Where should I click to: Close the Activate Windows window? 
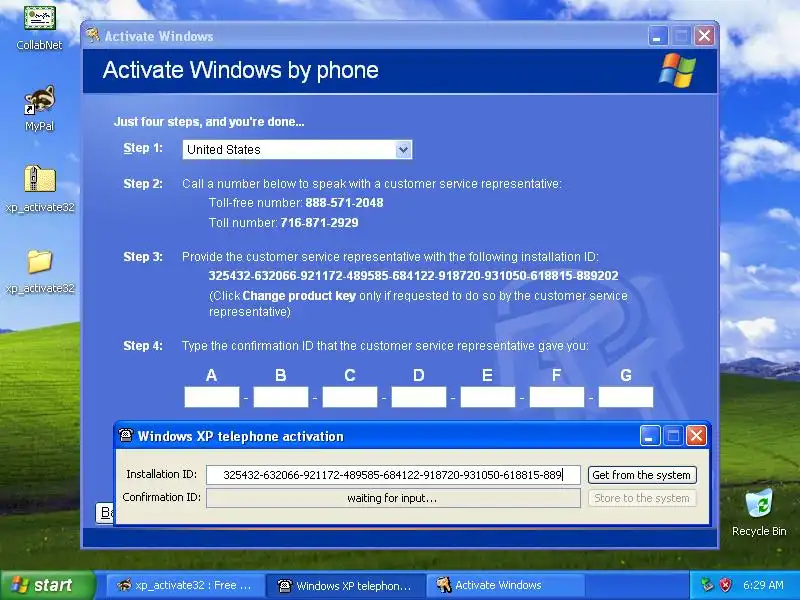coord(705,36)
